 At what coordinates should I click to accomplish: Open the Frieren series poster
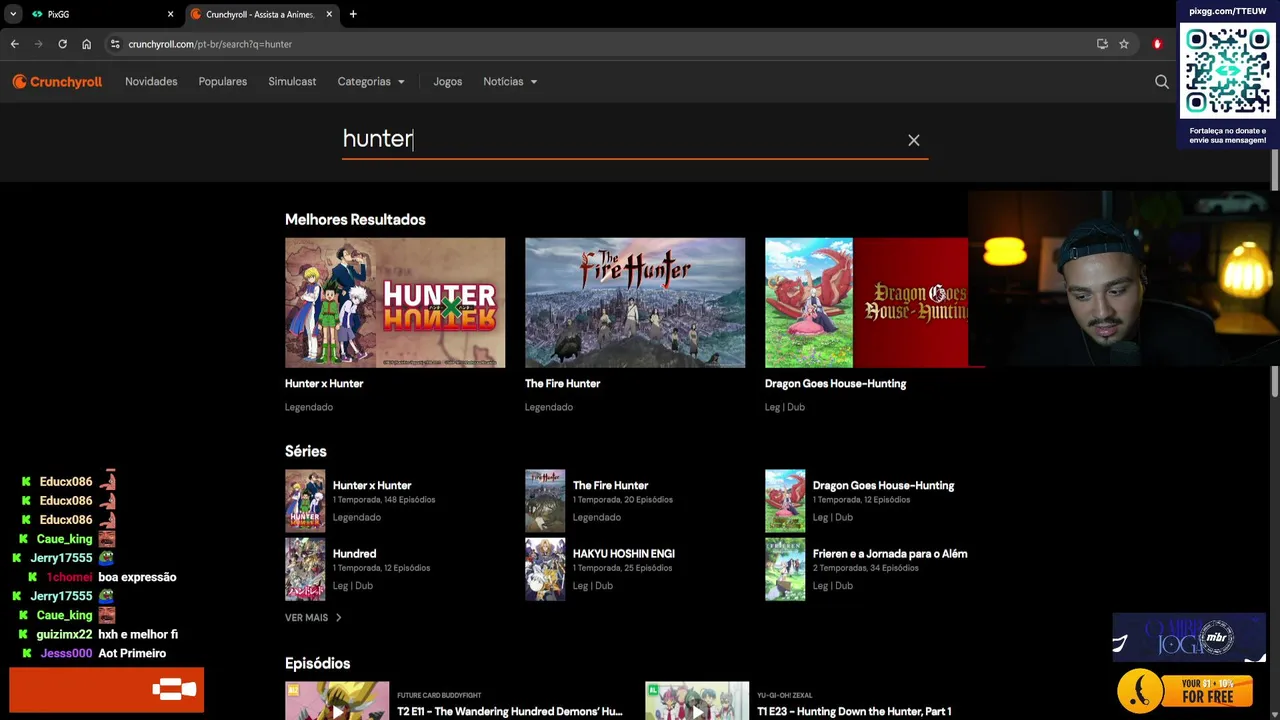785,569
